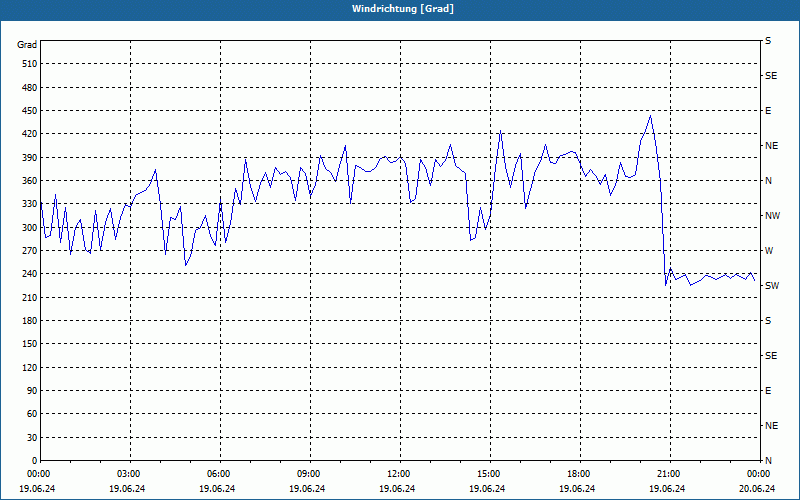Click the 19.06.24 date under 21:00
The height and width of the screenshot is (500, 800).
coord(667,489)
